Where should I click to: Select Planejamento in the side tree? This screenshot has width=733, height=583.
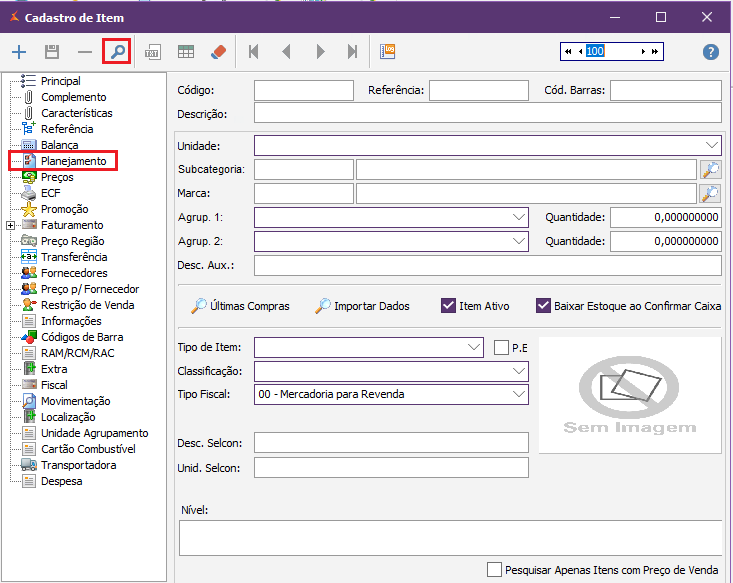73,161
